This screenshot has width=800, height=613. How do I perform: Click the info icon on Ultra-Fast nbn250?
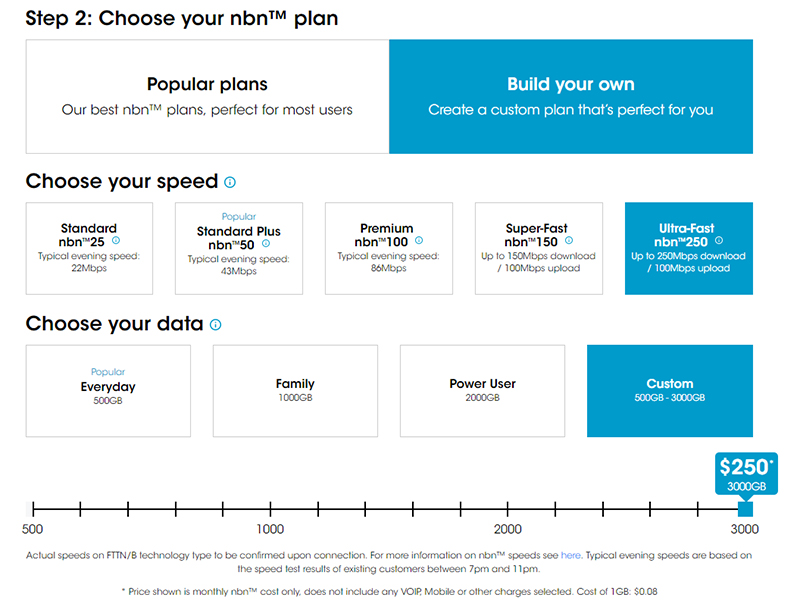pyautogui.click(x=719, y=240)
